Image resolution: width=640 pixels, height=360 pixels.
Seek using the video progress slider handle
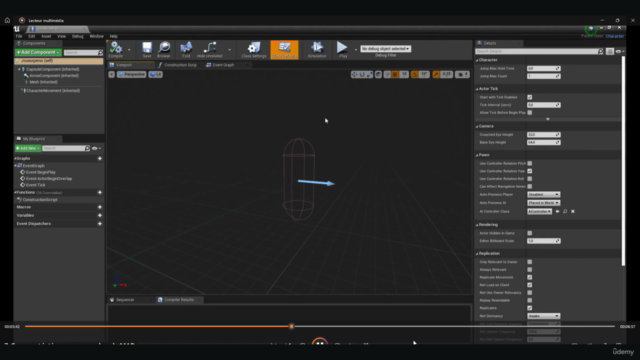click(291, 326)
